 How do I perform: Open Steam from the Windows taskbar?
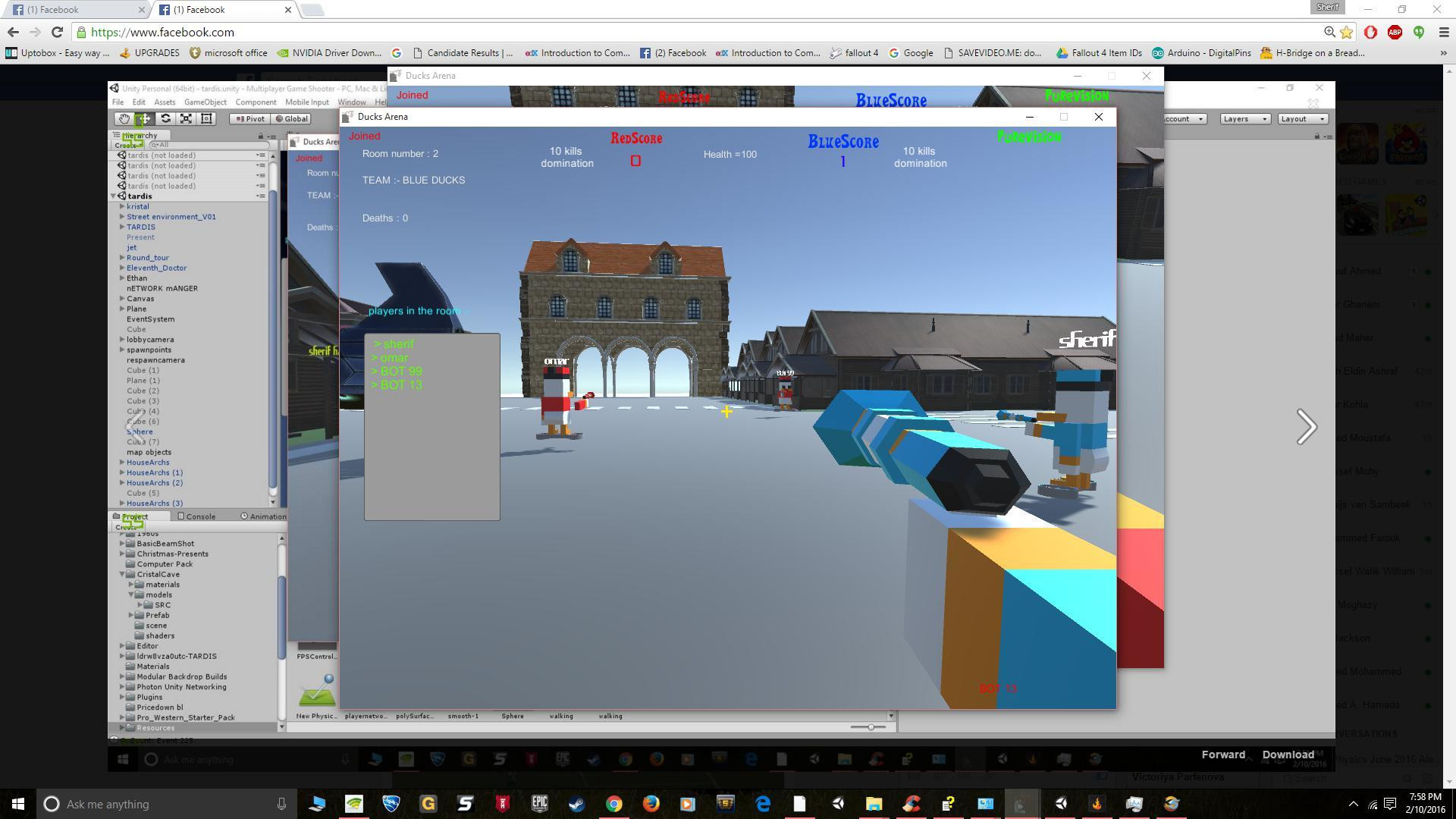tap(577, 804)
